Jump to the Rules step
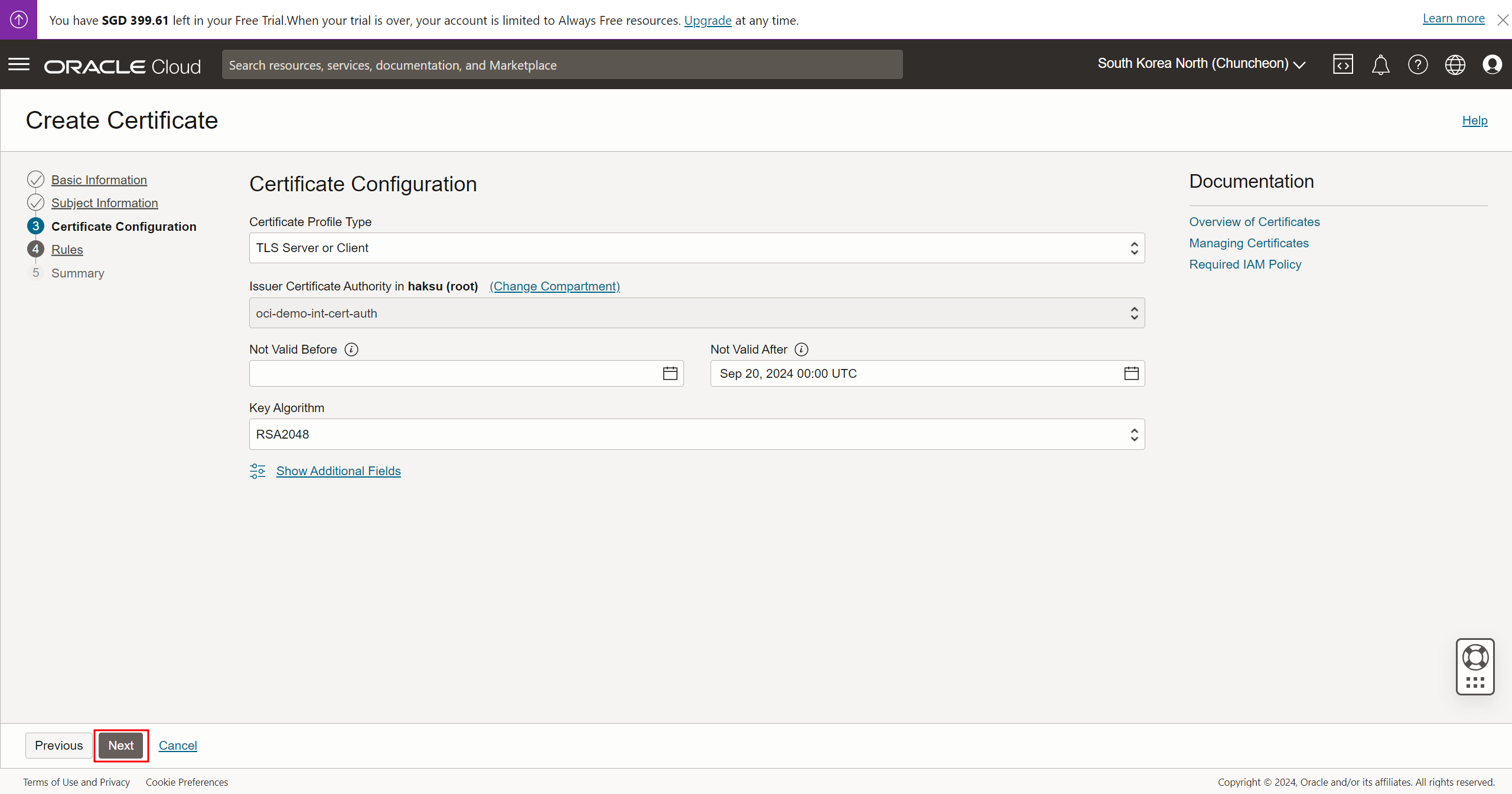1512x794 pixels. click(67, 250)
